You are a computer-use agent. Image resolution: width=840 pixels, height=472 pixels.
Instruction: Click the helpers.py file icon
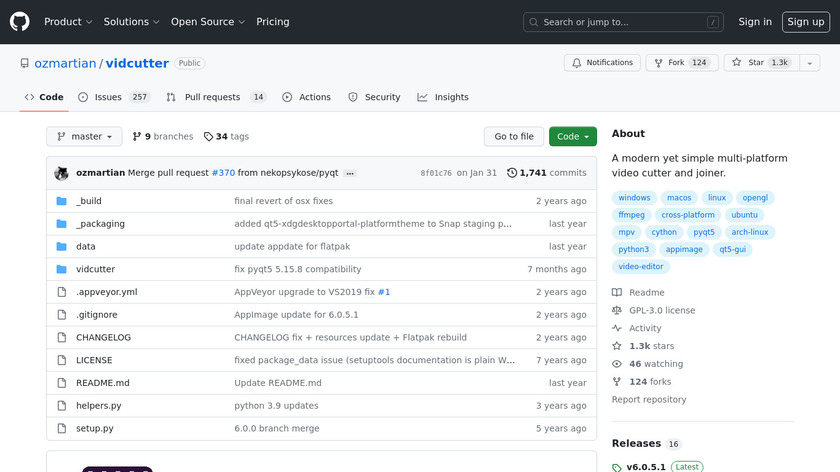[x=62, y=406]
